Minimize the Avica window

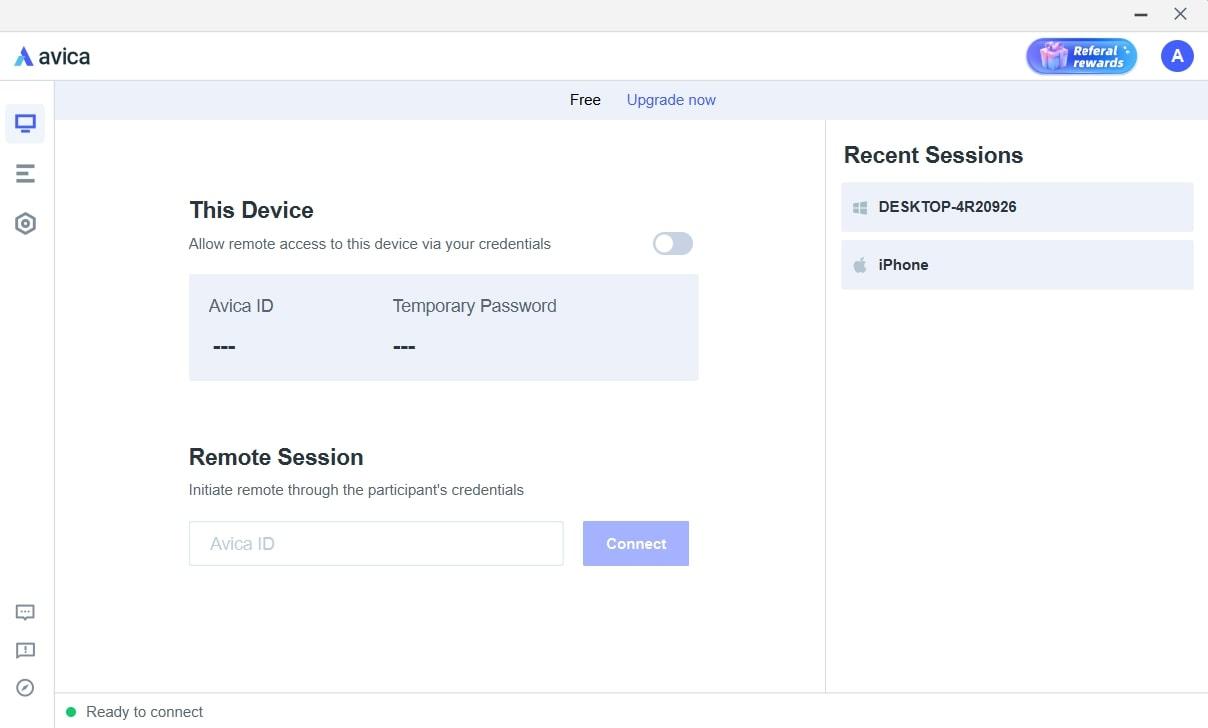(x=1141, y=15)
